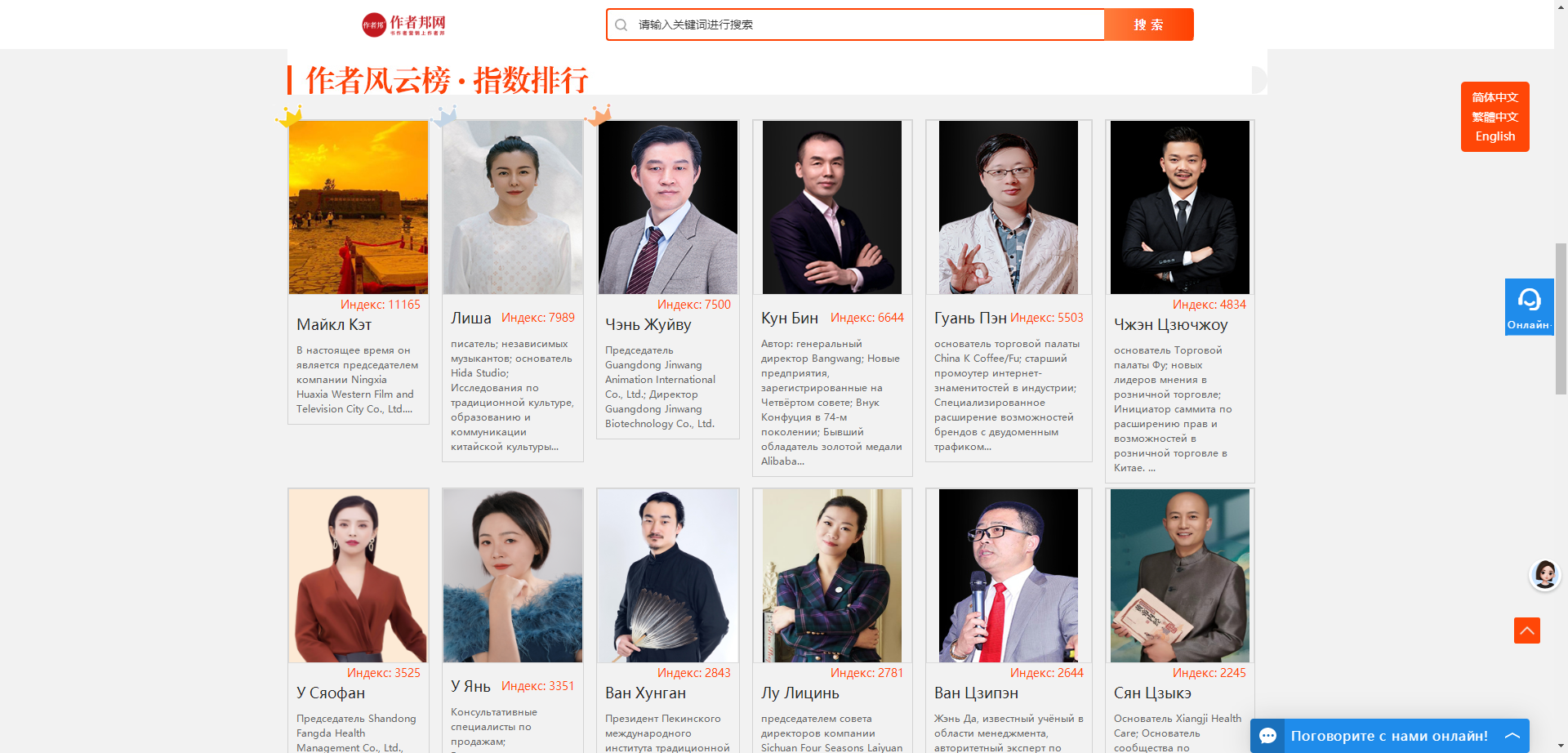Image resolution: width=1568 pixels, height=753 pixels.
Task: Click the search magnifier icon
Action: point(621,25)
